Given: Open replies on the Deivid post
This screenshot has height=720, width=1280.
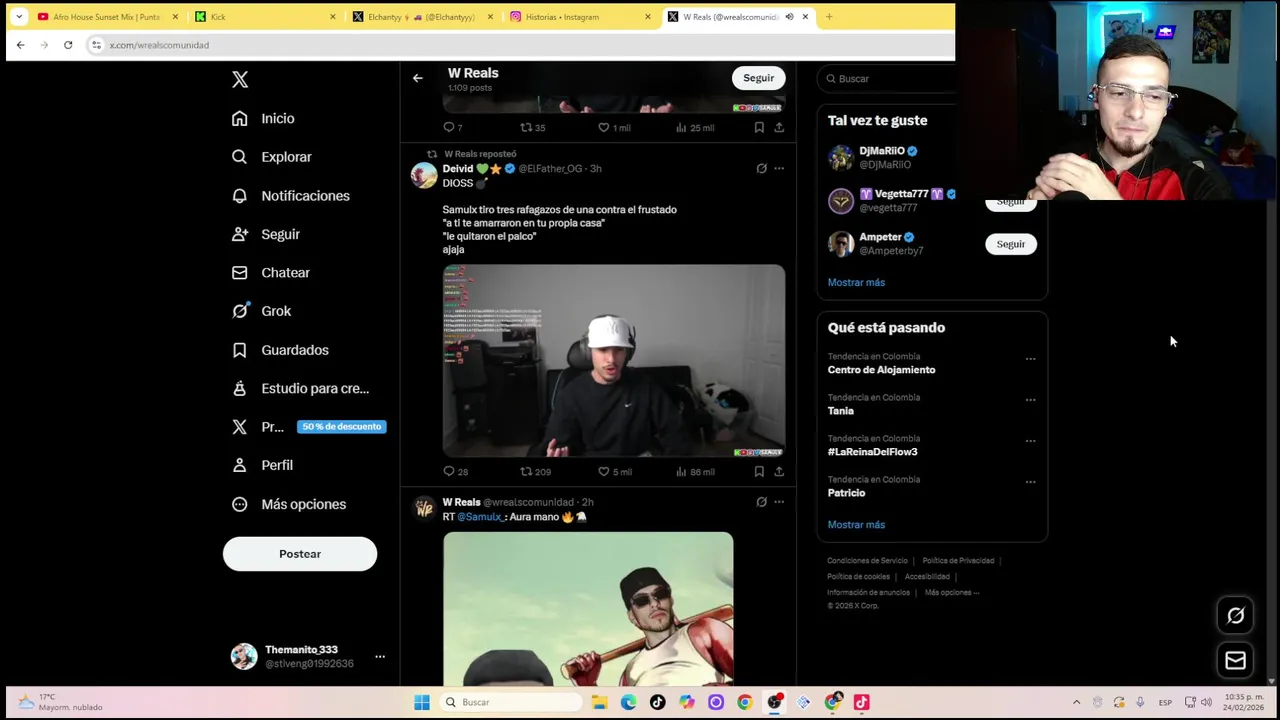Looking at the screenshot, I should pos(455,472).
